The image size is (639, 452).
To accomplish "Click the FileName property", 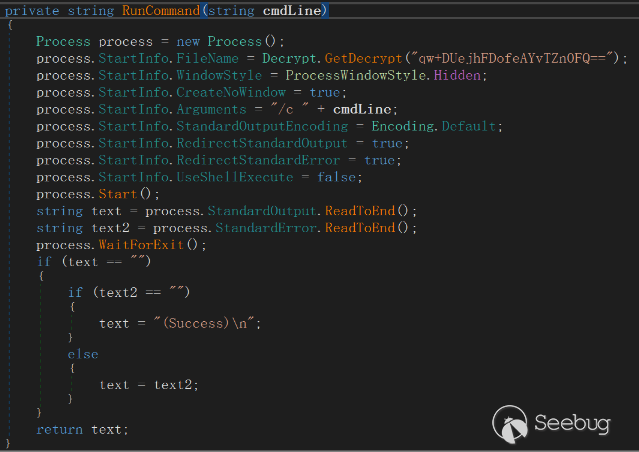I will point(207,59).
